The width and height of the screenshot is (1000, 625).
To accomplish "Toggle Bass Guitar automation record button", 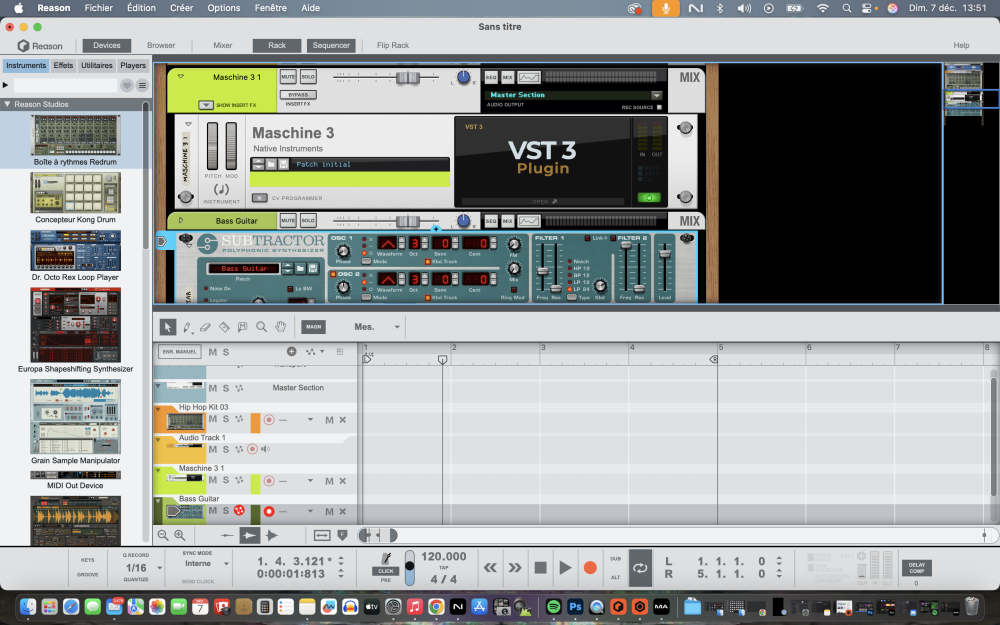I will point(239,510).
